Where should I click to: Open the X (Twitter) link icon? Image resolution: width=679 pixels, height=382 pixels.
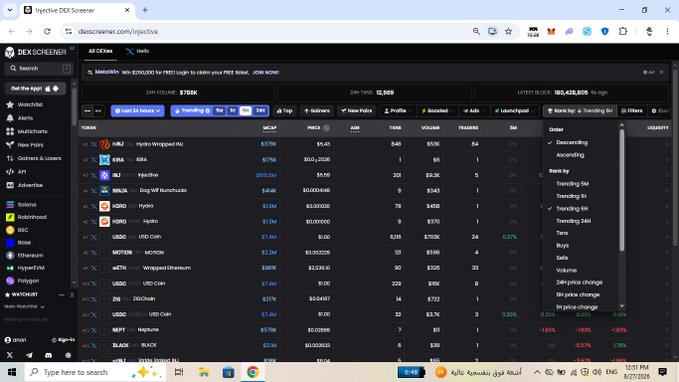(x=10, y=355)
